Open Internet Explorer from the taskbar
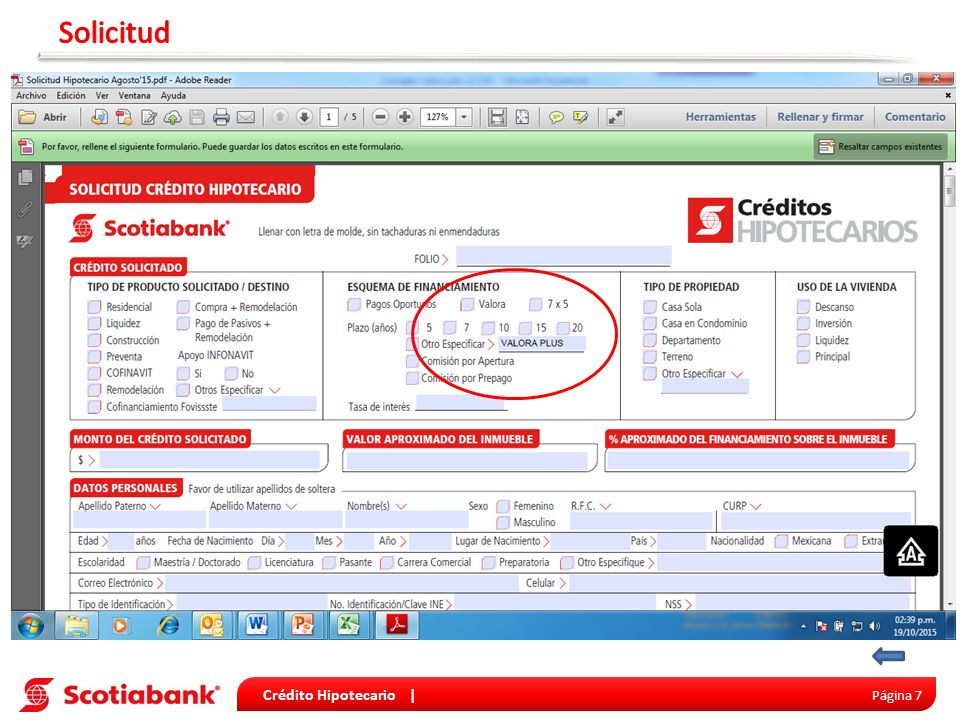 point(168,625)
